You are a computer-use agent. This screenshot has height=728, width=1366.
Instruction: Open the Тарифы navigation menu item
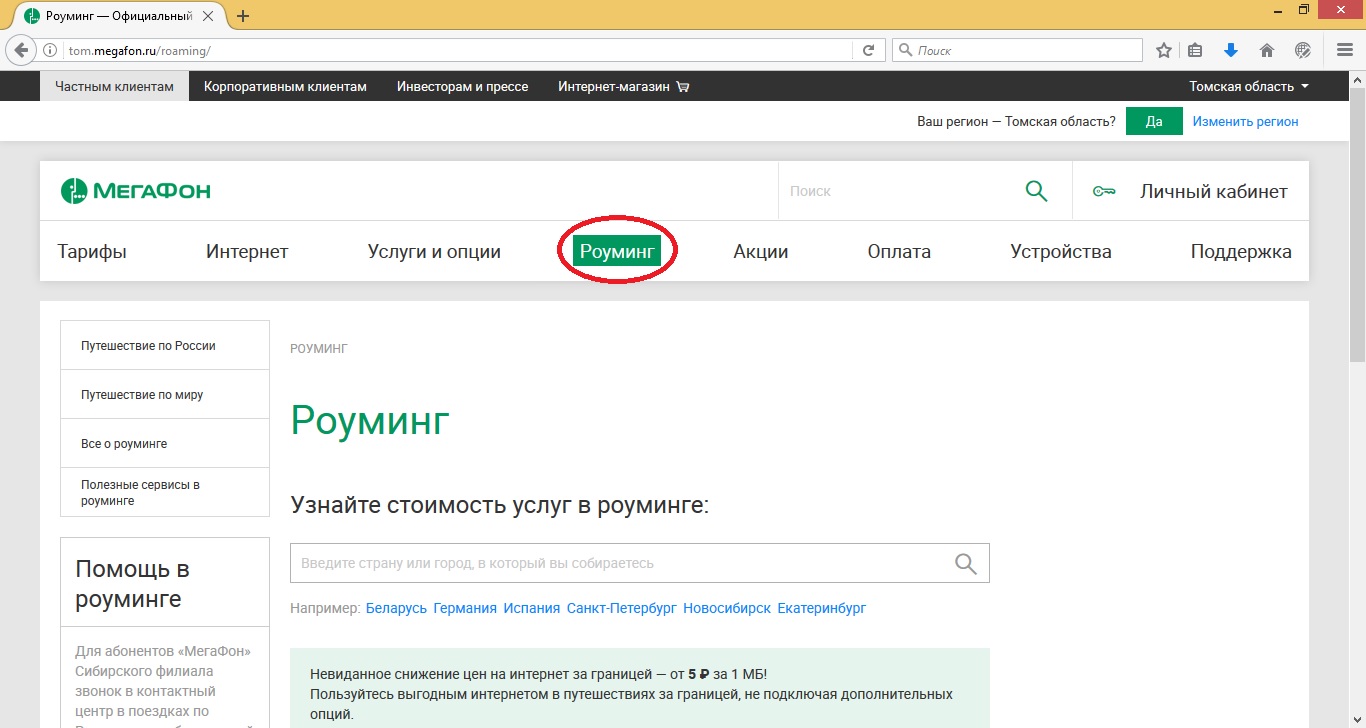coord(91,251)
